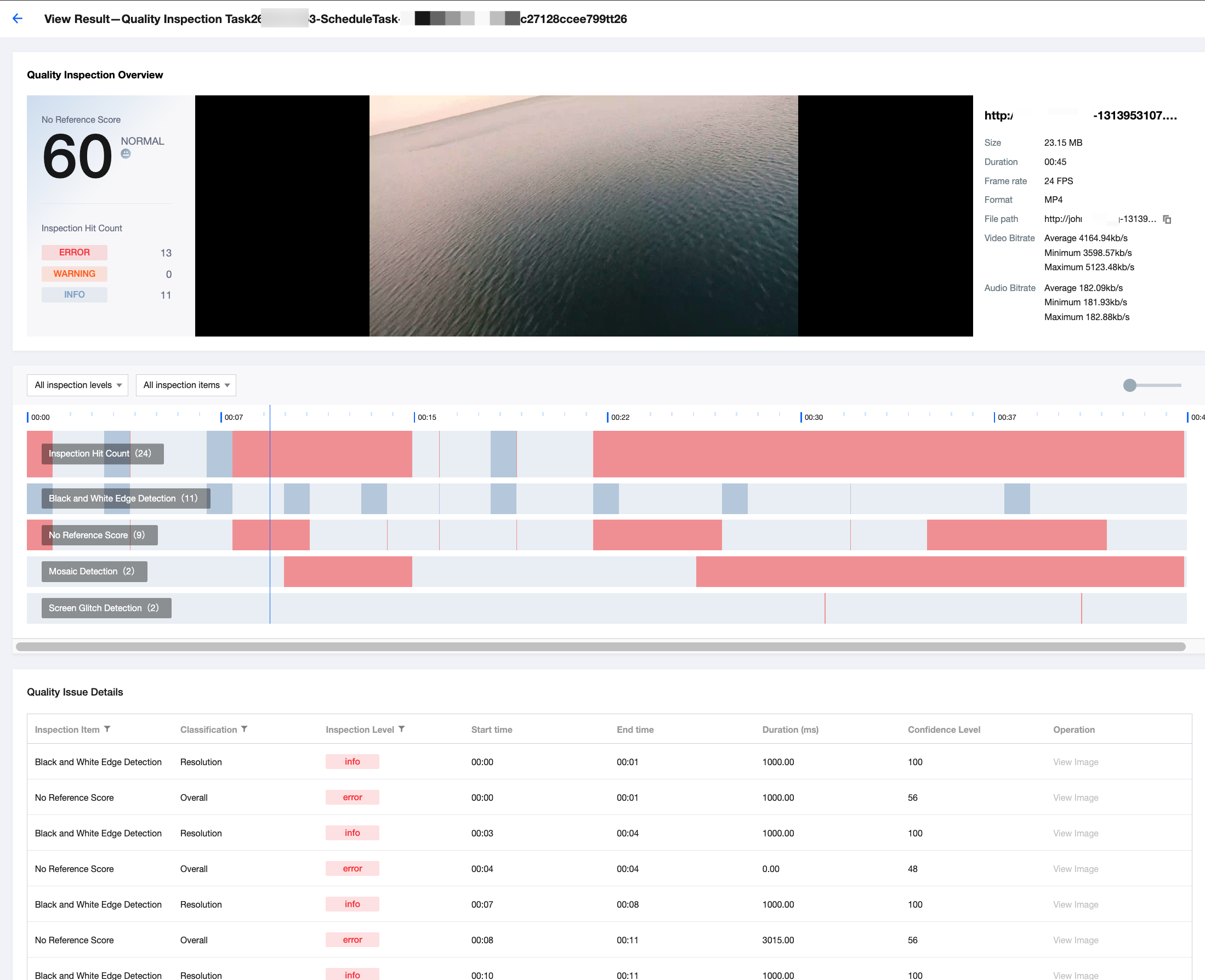Screen dimensions: 1205x980
Task: Open All inspection items dropdown
Action: [186, 385]
